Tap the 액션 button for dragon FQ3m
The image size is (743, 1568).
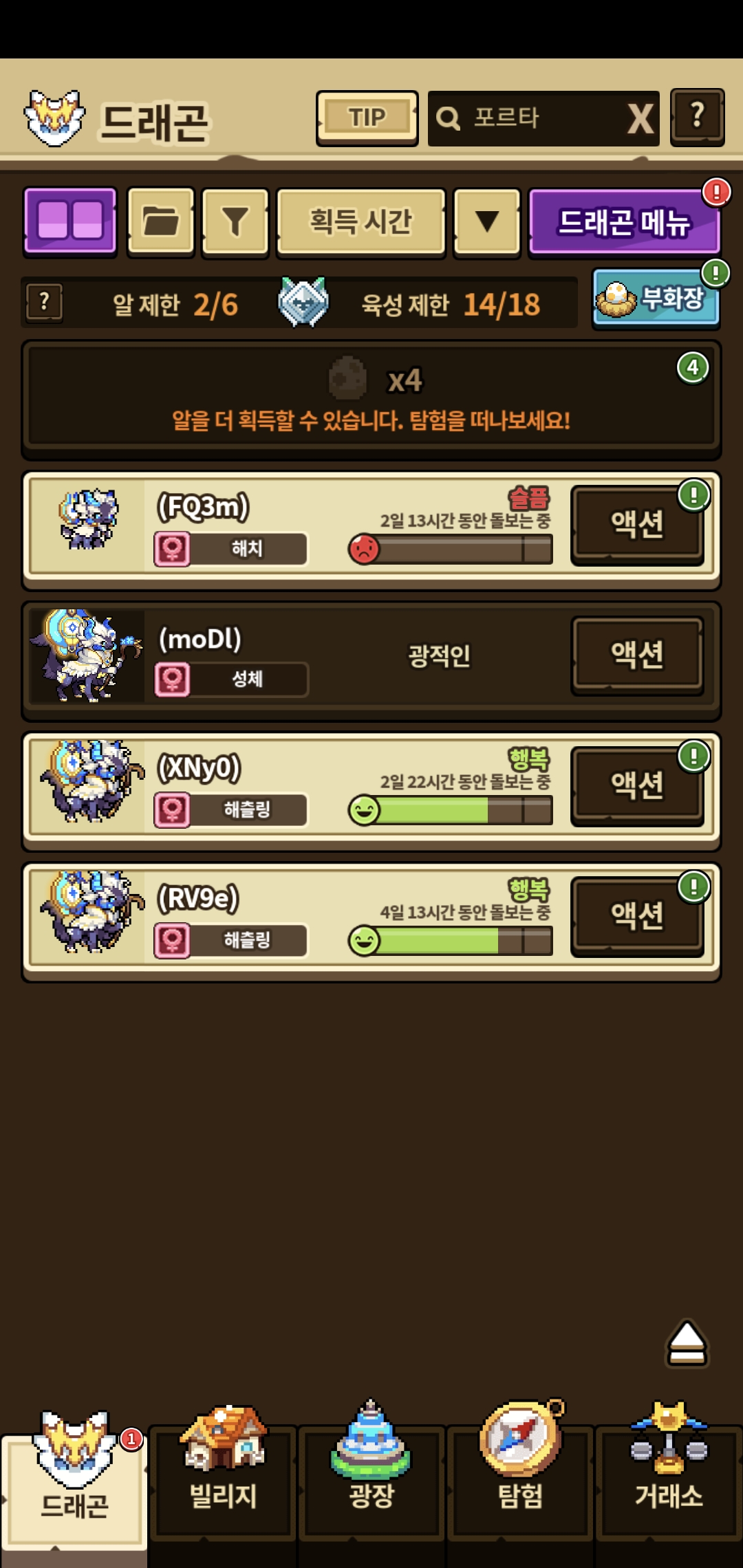[x=637, y=525]
